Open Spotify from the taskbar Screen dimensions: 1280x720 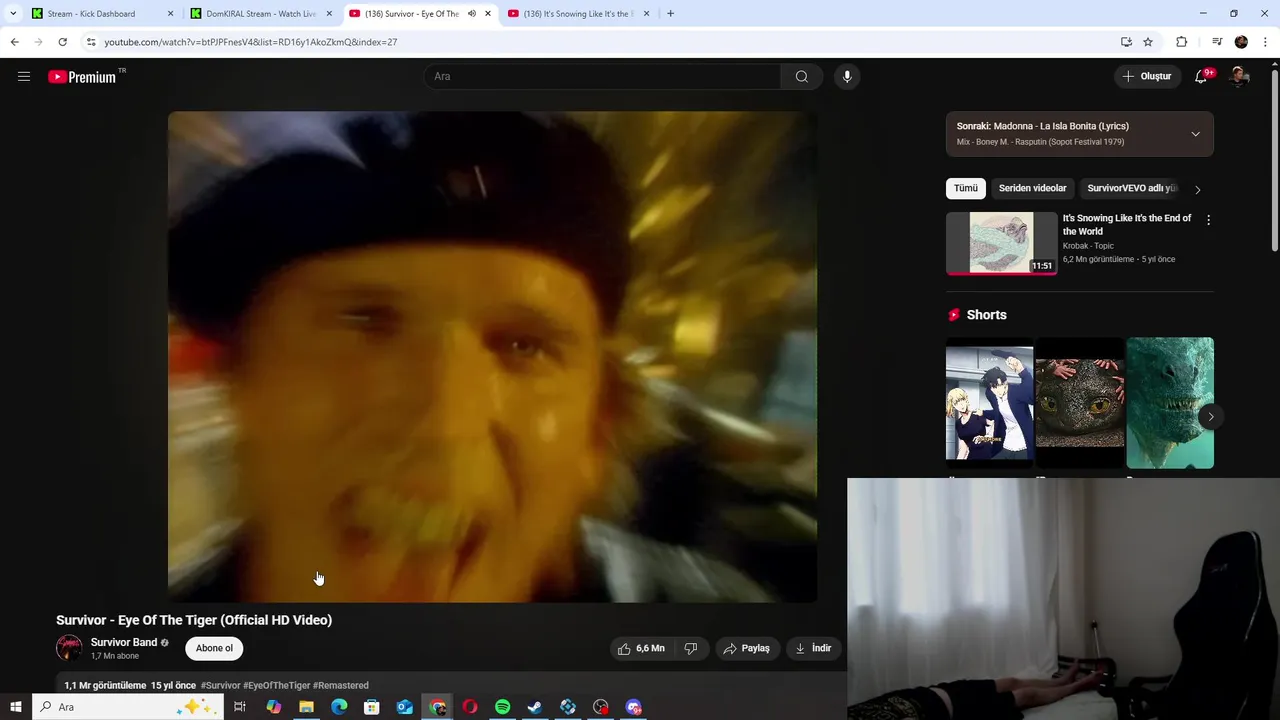click(503, 707)
